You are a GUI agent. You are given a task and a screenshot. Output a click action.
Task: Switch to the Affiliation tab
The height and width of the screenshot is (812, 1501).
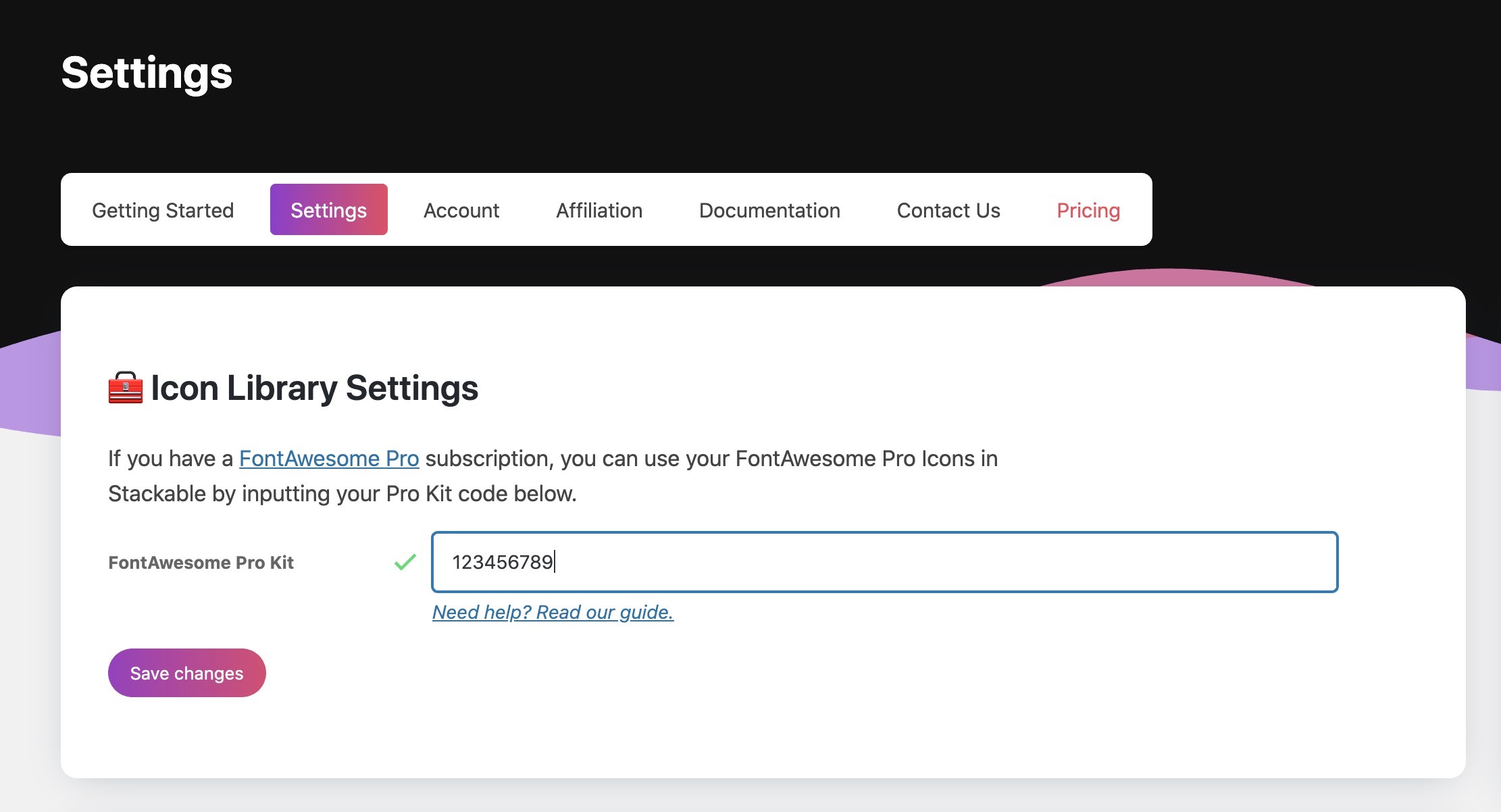point(599,209)
